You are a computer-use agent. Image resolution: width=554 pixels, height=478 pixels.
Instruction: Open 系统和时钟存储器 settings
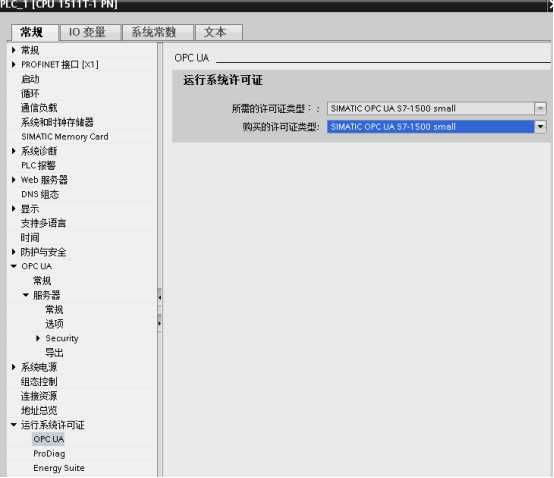coord(57,122)
